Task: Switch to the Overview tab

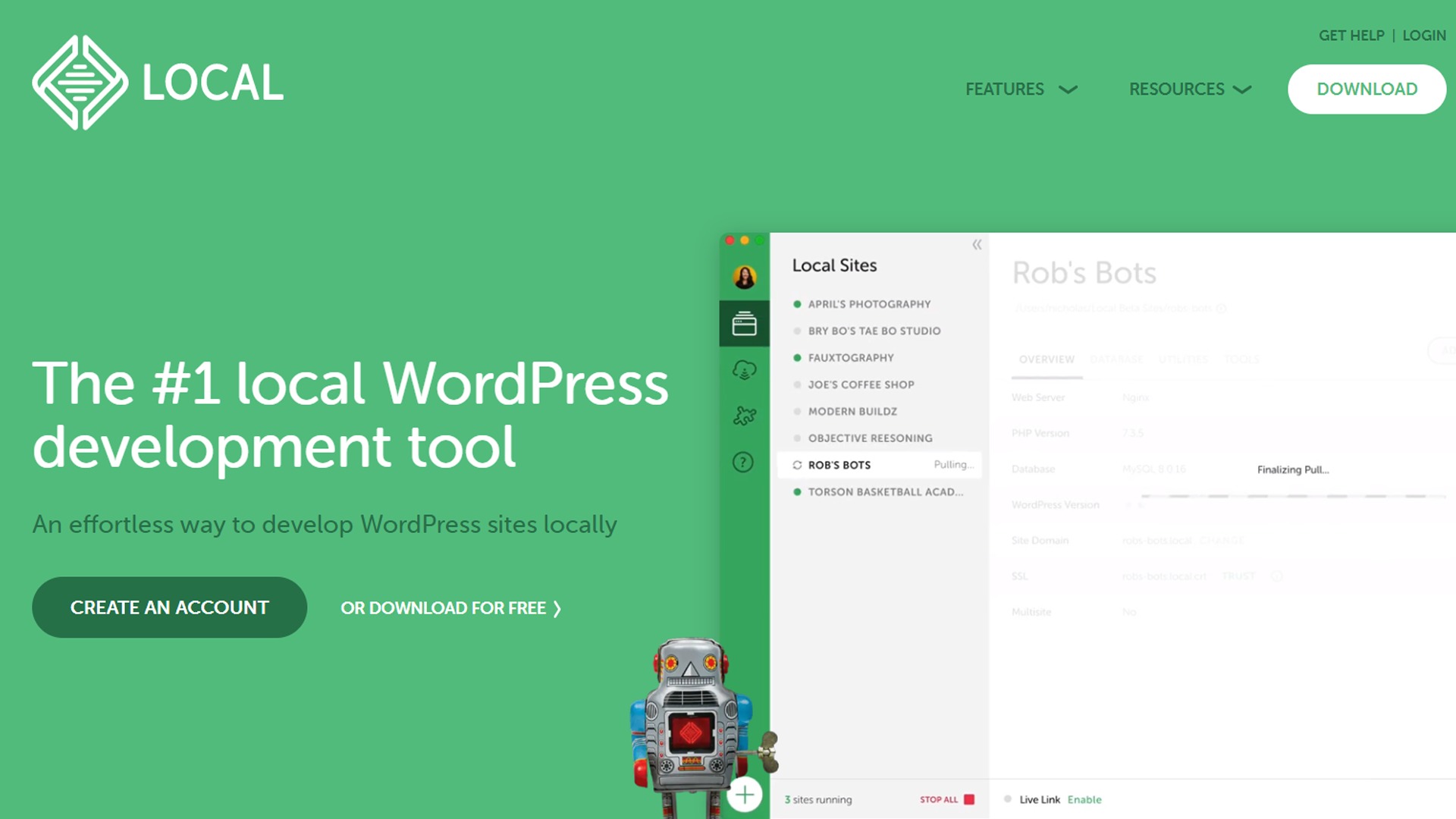Action: (1046, 359)
